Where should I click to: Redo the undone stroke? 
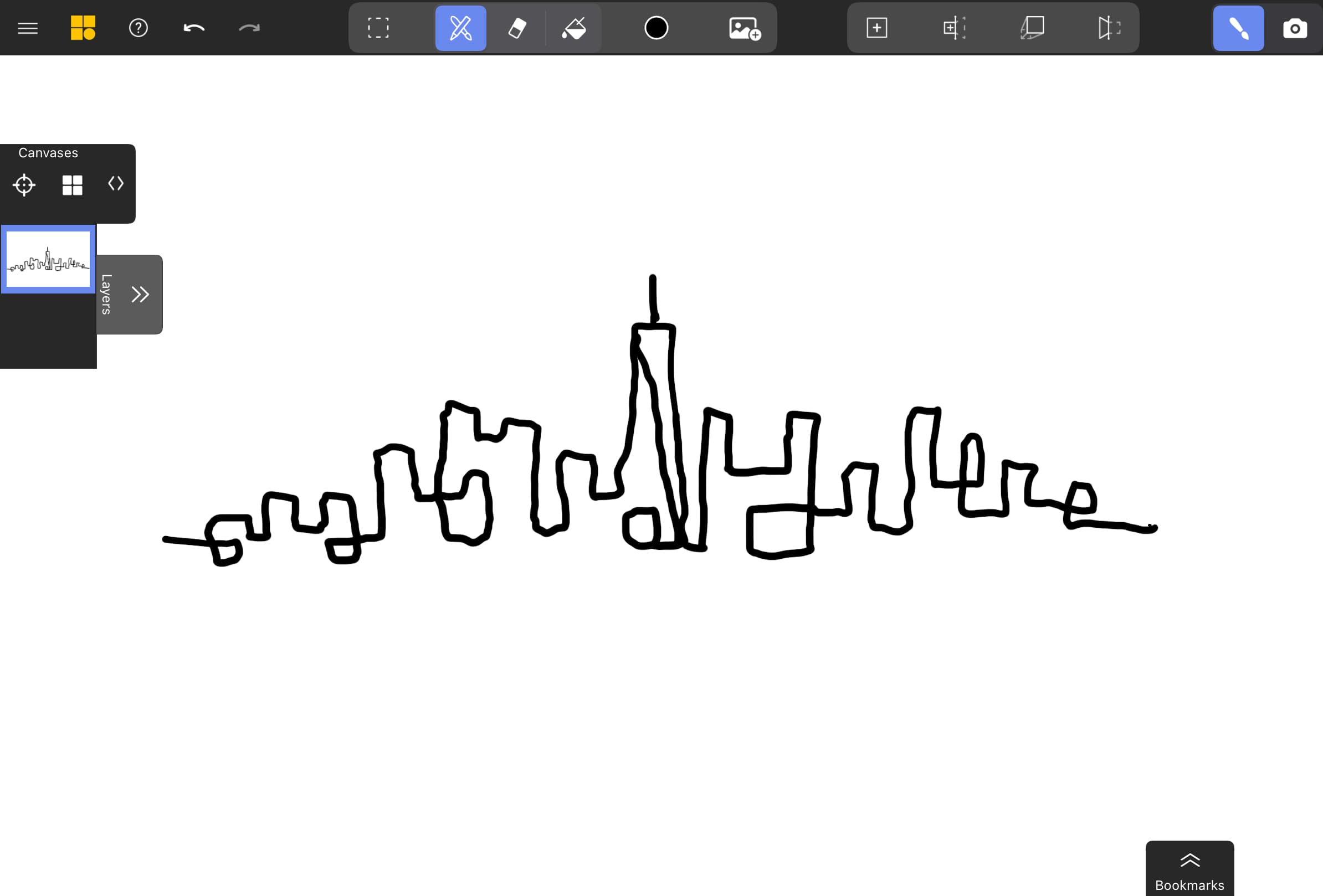(x=249, y=28)
